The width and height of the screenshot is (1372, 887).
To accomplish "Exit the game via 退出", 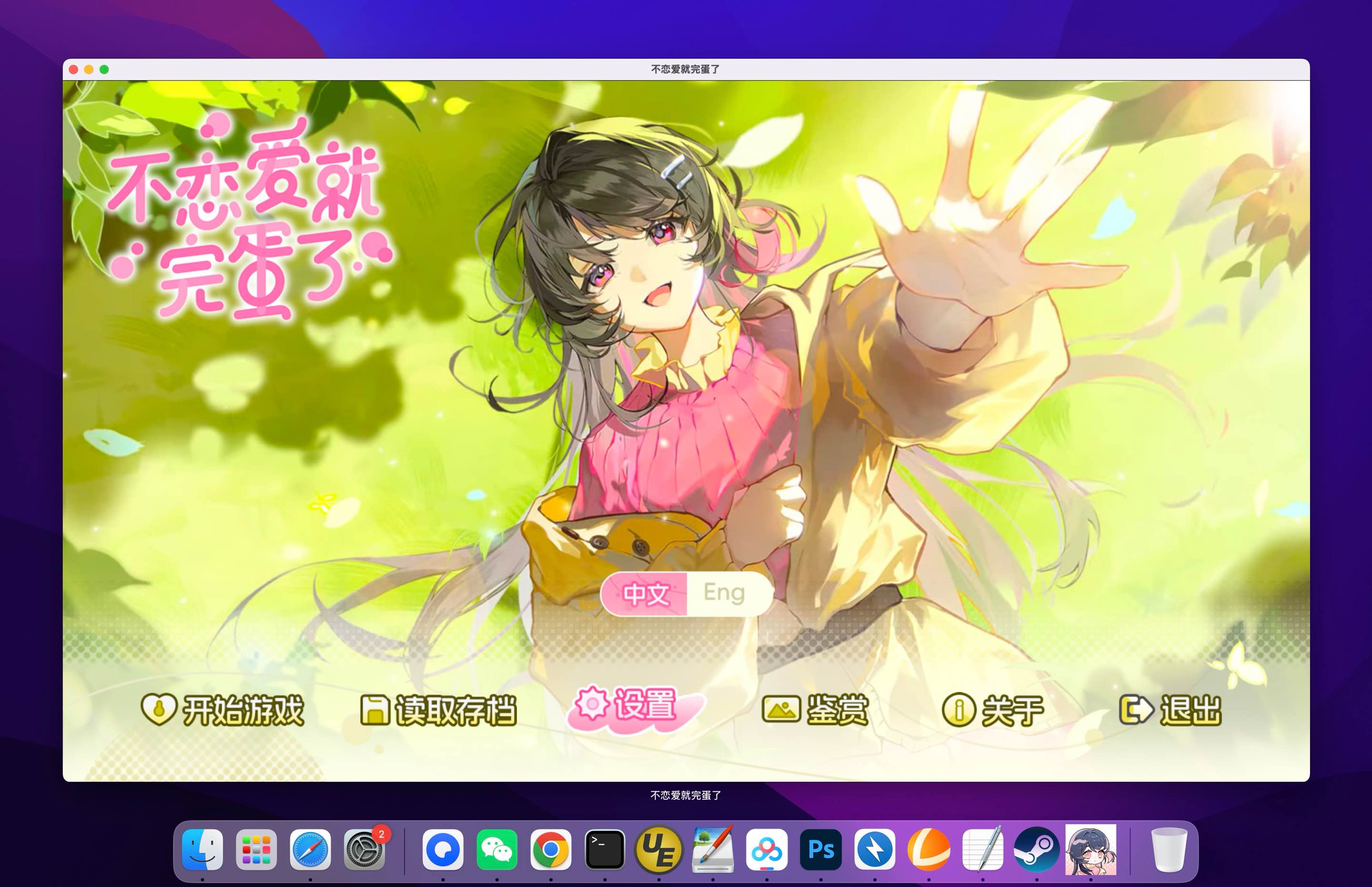I will [1170, 710].
